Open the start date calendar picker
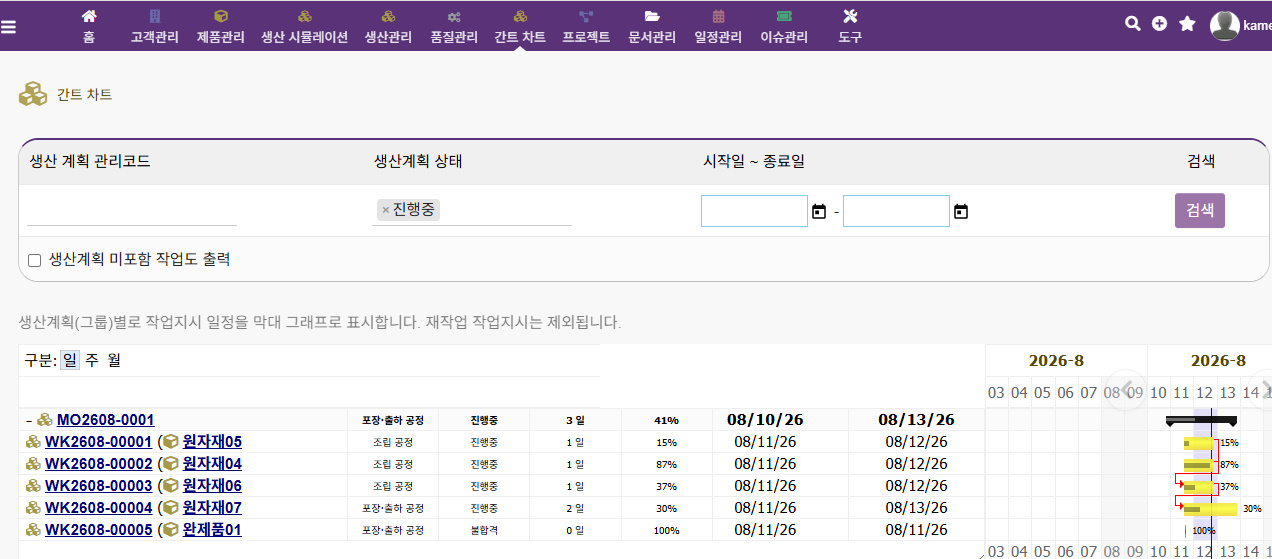The height and width of the screenshot is (559, 1272). click(819, 211)
